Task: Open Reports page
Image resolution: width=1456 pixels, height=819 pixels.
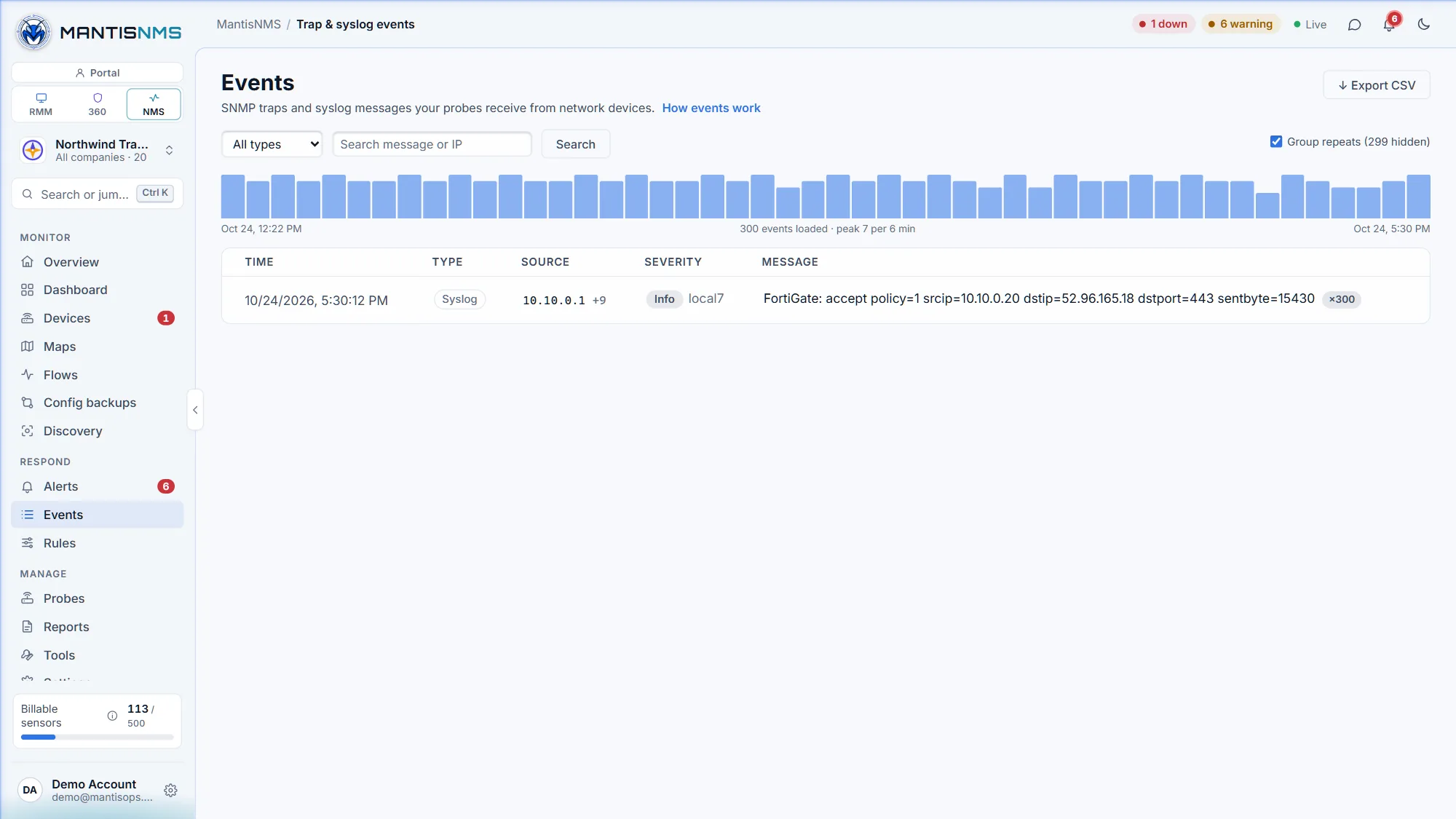Action: [97, 627]
